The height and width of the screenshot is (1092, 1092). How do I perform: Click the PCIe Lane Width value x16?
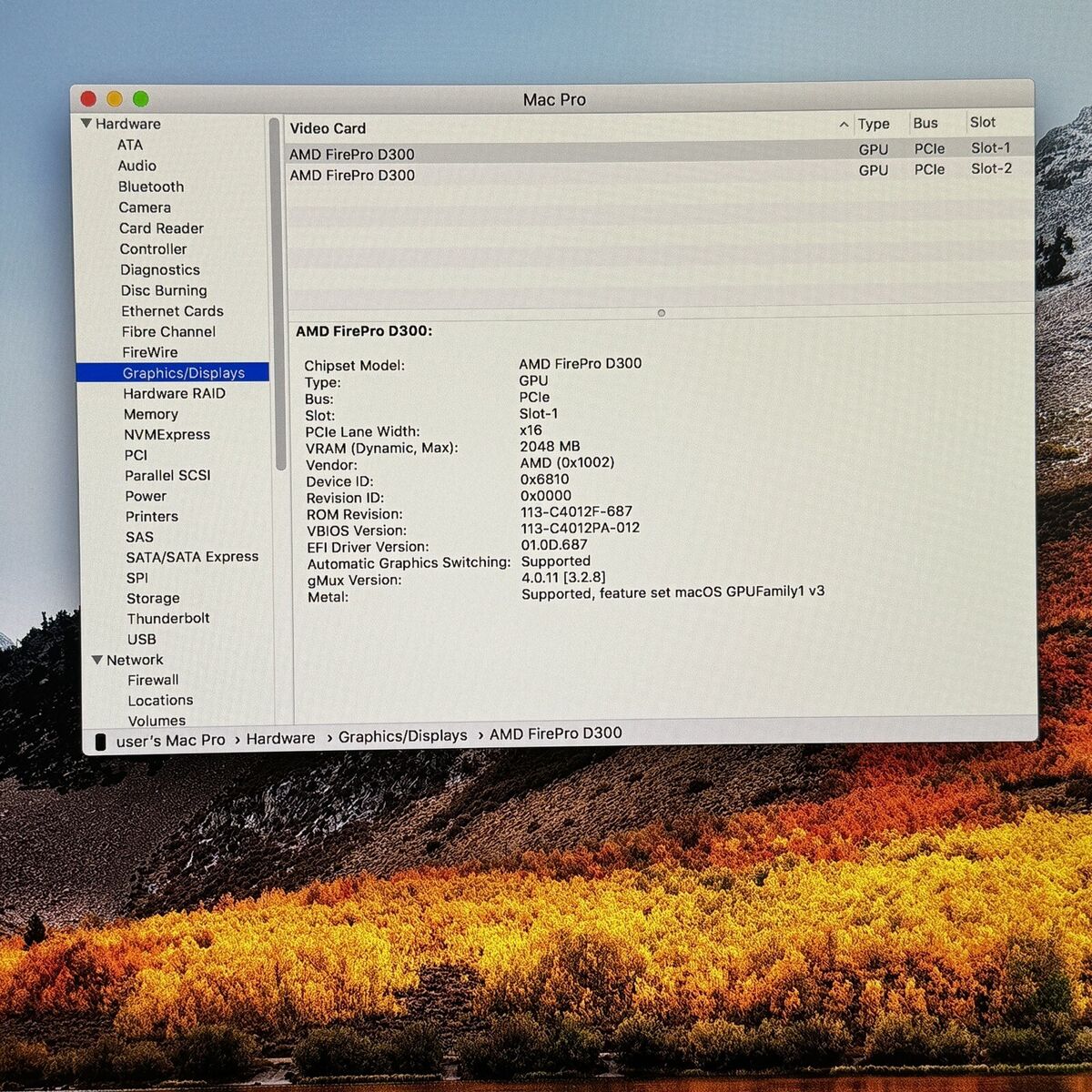point(531,430)
